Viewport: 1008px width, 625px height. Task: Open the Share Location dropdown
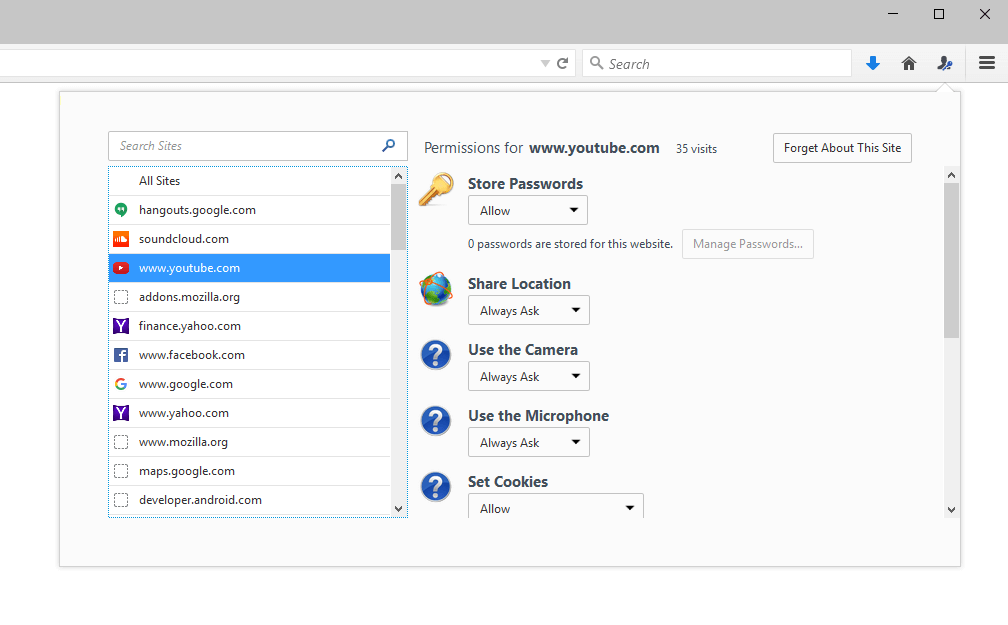tap(528, 311)
